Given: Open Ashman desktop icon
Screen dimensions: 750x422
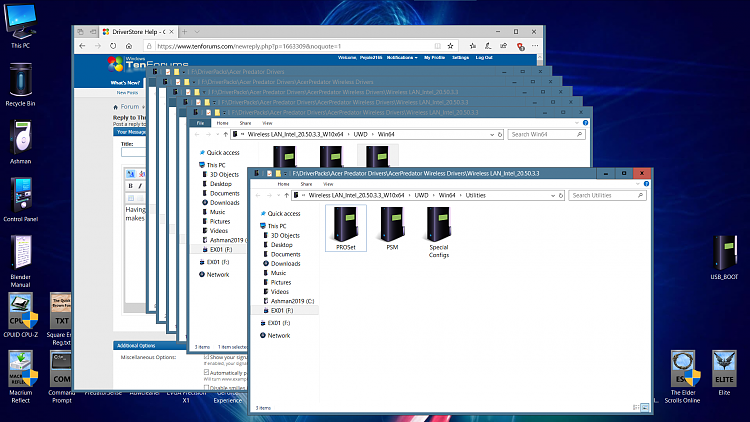Looking at the screenshot, I should pyautogui.click(x=20, y=142).
